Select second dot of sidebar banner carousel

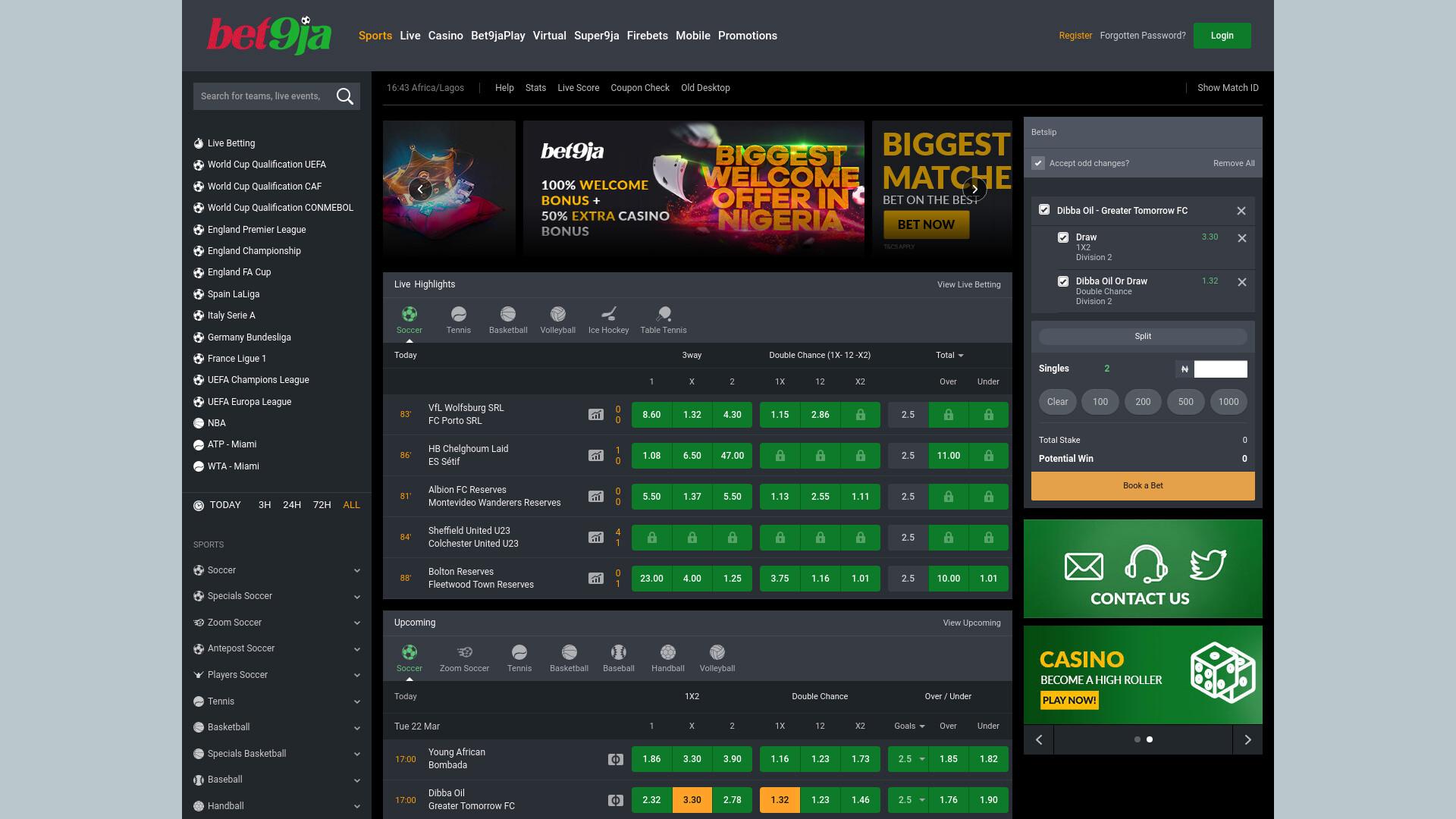pos(1150,739)
